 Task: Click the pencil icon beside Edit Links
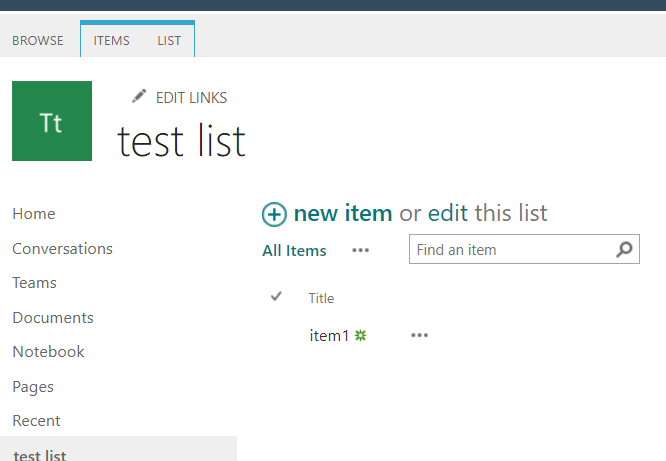[139, 97]
